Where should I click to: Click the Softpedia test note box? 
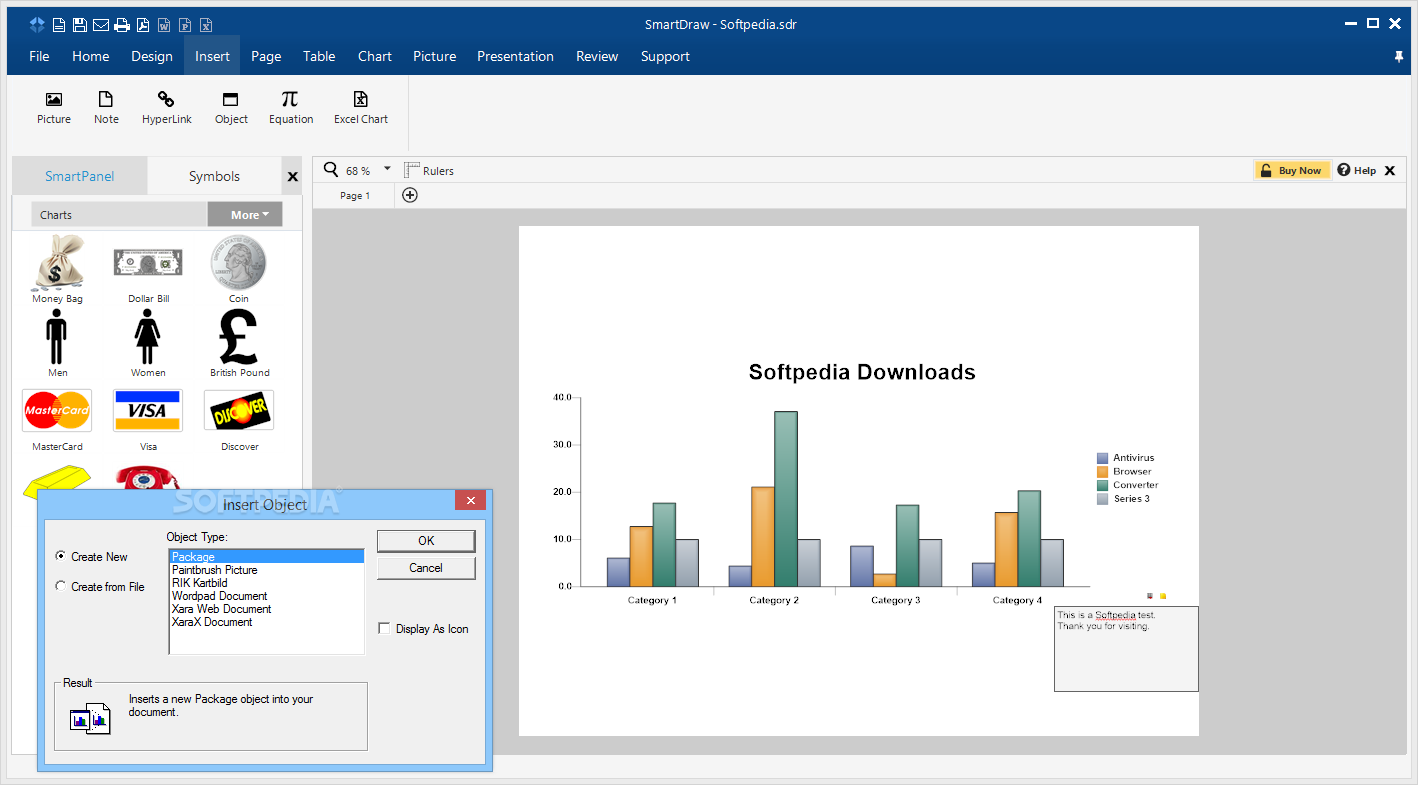[1126, 648]
